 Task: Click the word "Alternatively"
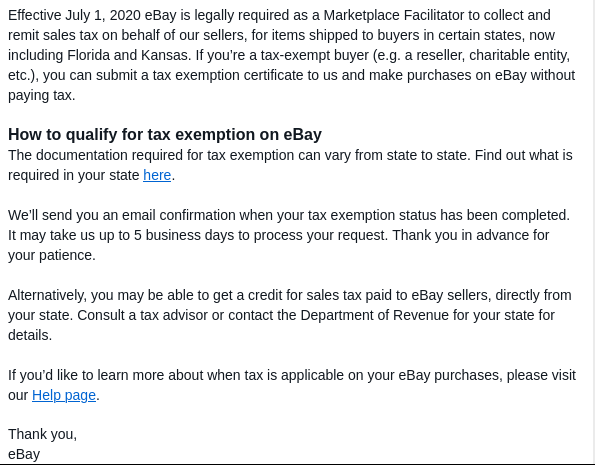46,295
